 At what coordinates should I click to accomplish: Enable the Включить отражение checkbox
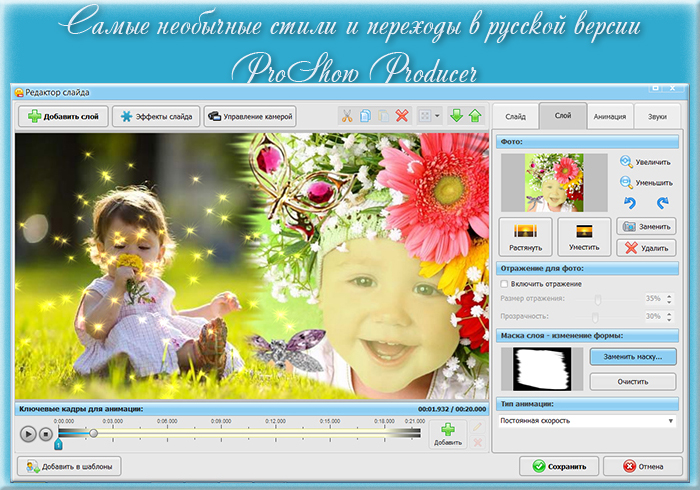(x=504, y=284)
